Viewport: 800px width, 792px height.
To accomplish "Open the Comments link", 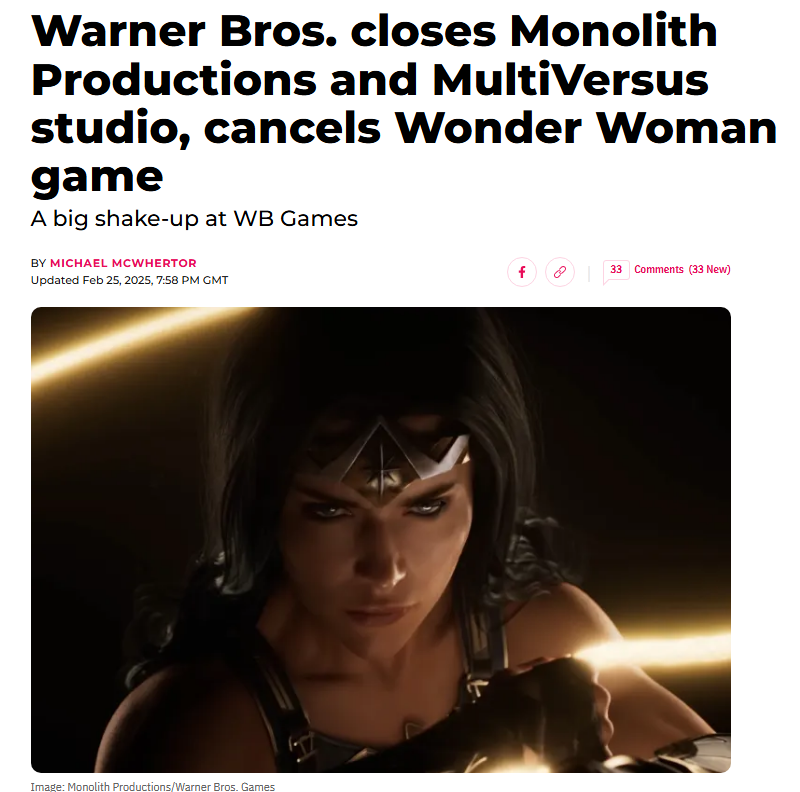I will point(658,269).
